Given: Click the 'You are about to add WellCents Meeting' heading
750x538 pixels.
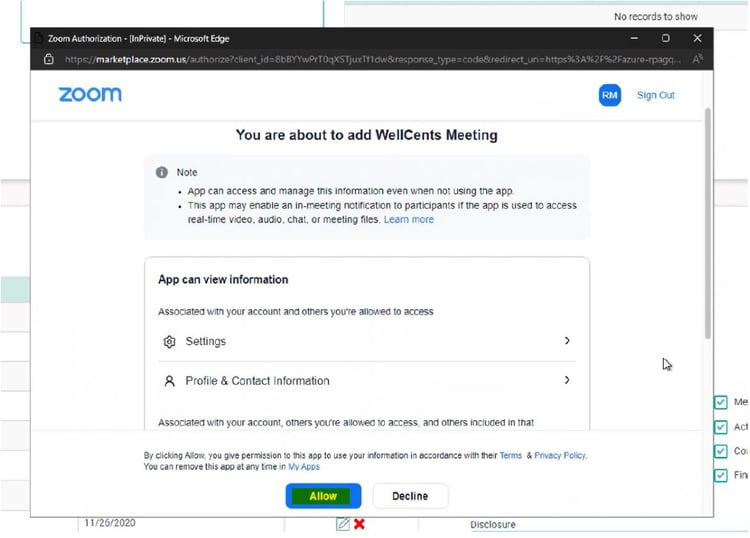Looking at the screenshot, I should (x=366, y=135).
